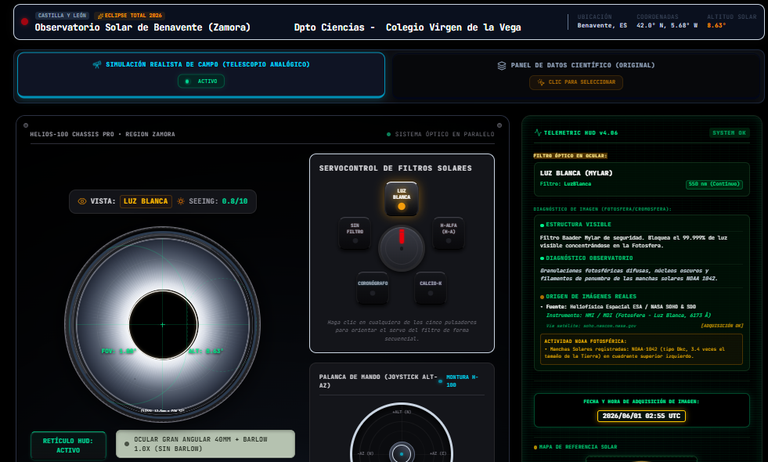Viewport: 768px width, 462px height.
Task: Activate the Calcio-K filter button
Action: pos(431,288)
